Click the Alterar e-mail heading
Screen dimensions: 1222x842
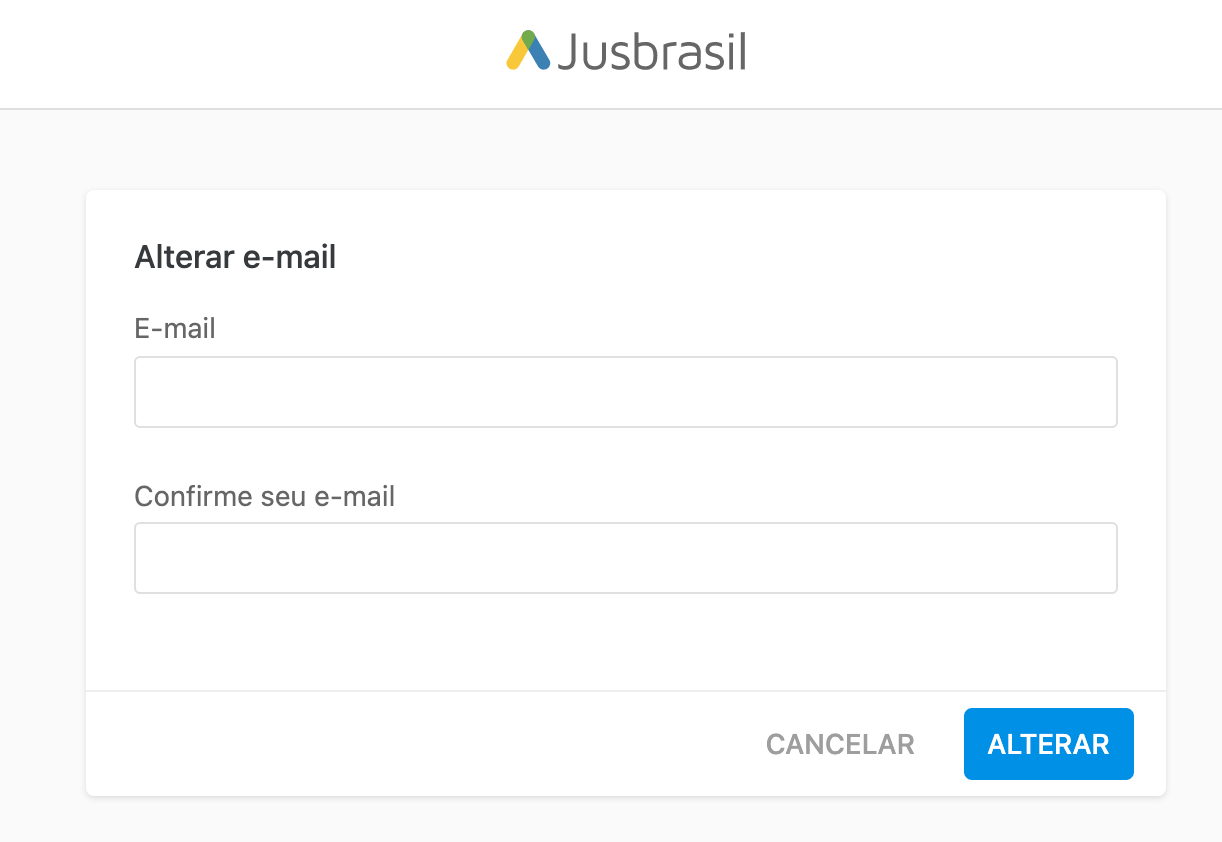click(x=235, y=258)
